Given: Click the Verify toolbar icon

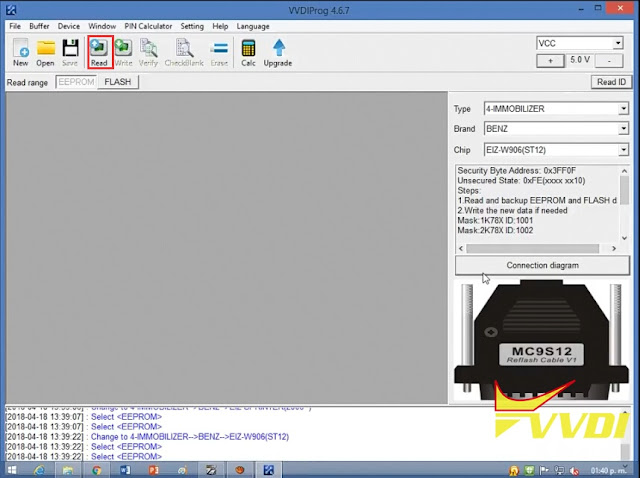Looking at the screenshot, I should pyautogui.click(x=148, y=52).
